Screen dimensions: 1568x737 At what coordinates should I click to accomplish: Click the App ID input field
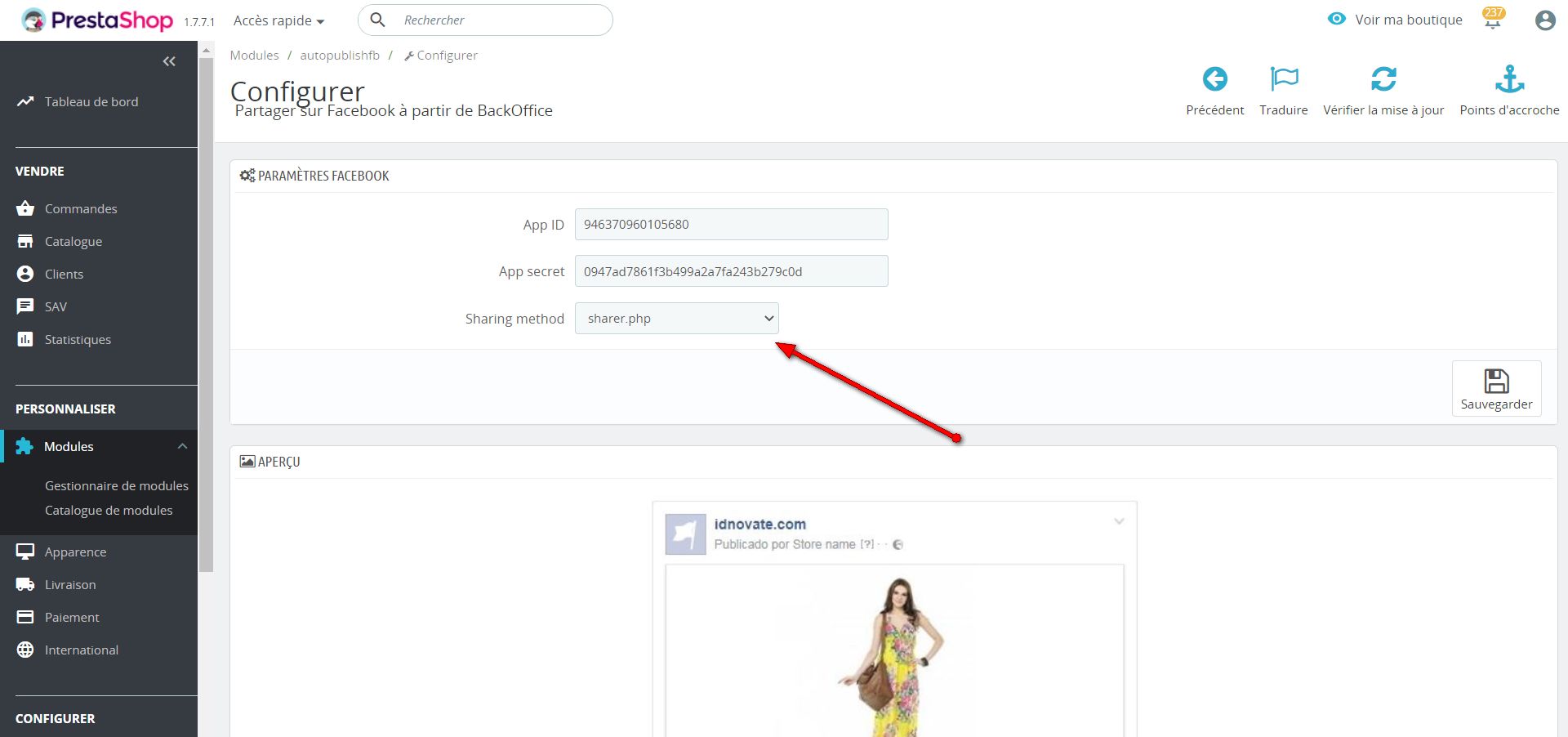[731, 224]
